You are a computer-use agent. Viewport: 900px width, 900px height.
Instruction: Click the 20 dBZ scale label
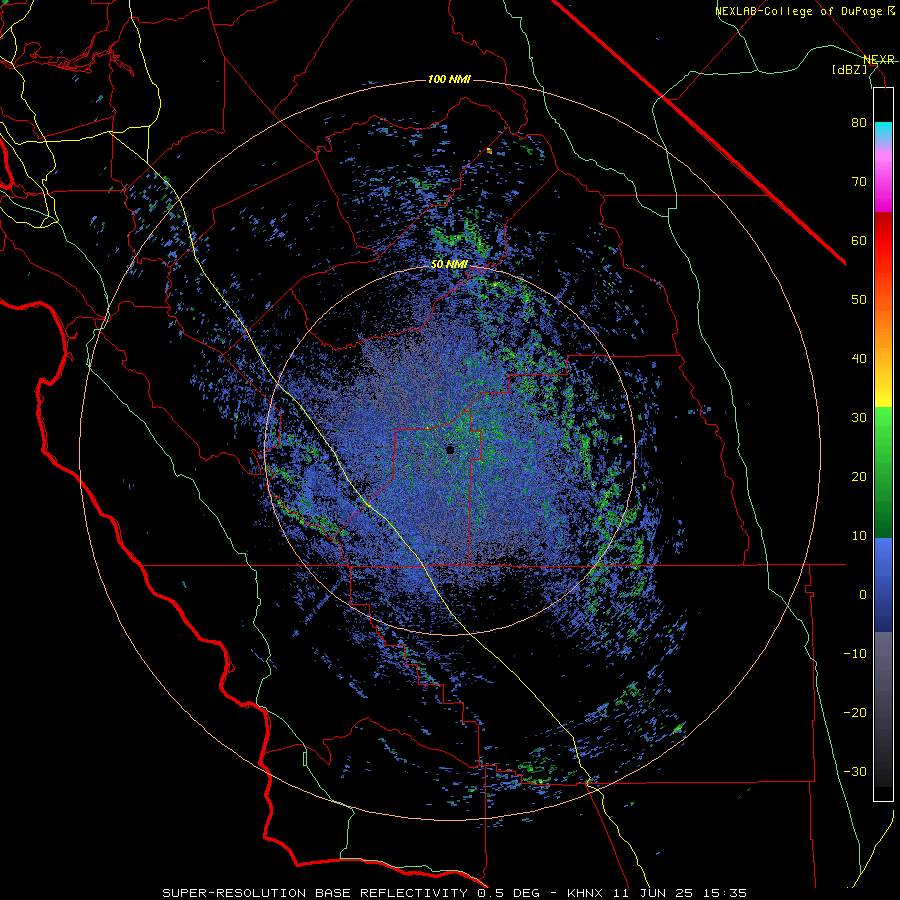[859, 476]
